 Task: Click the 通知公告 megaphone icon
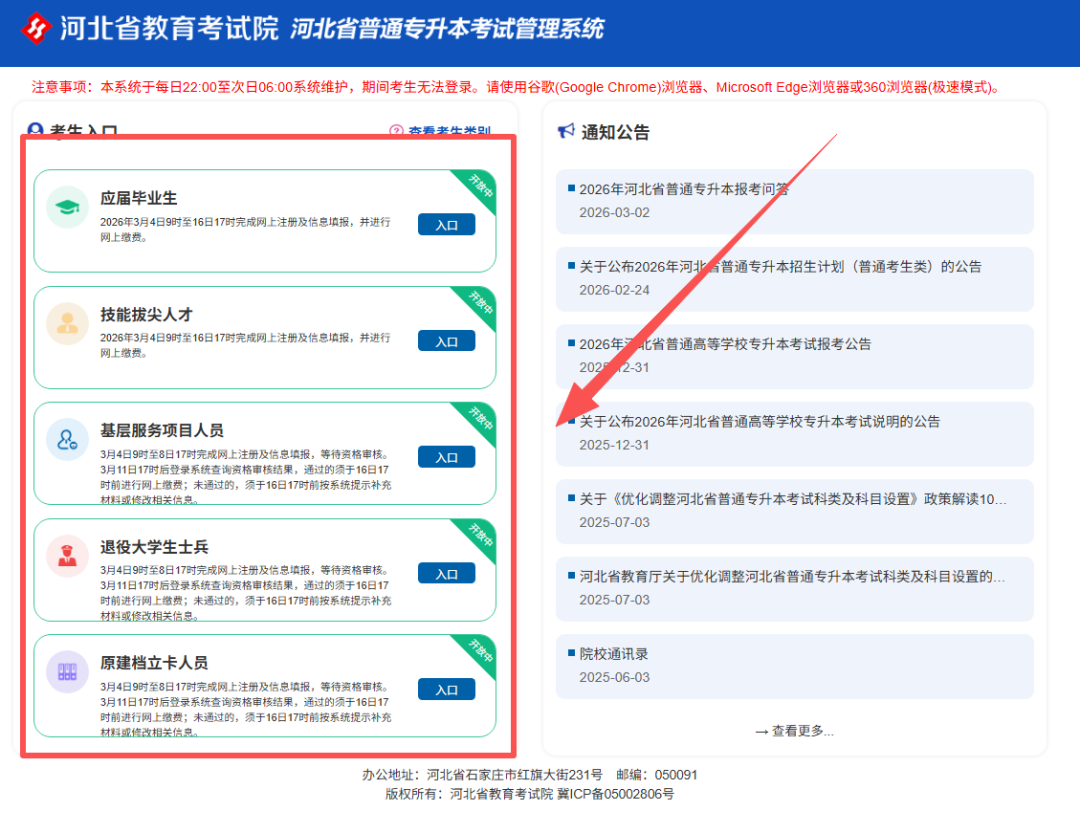(565, 131)
